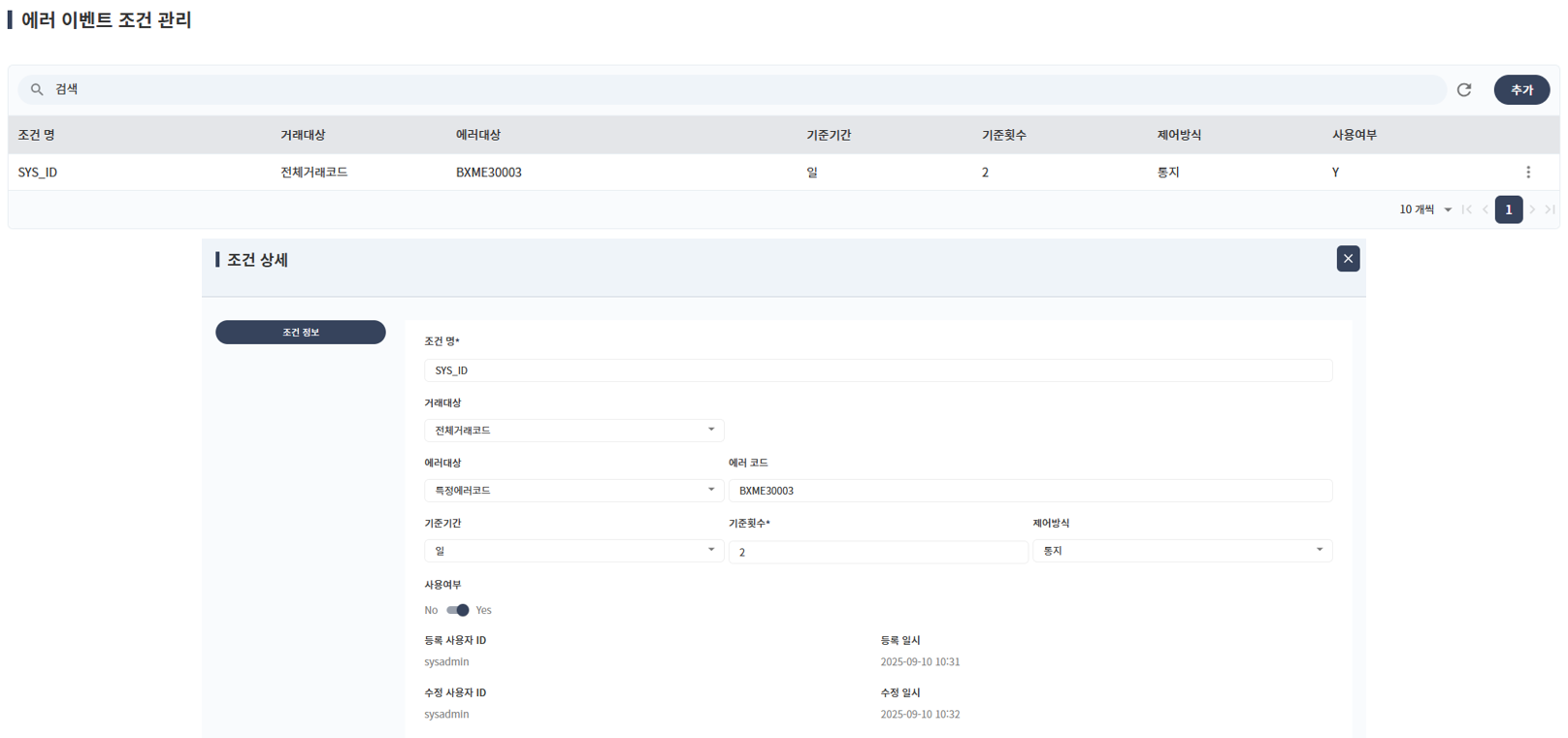Click the refresh icon beside the search bar
This screenshot has height=738, width=1568.
click(1464, 89)
